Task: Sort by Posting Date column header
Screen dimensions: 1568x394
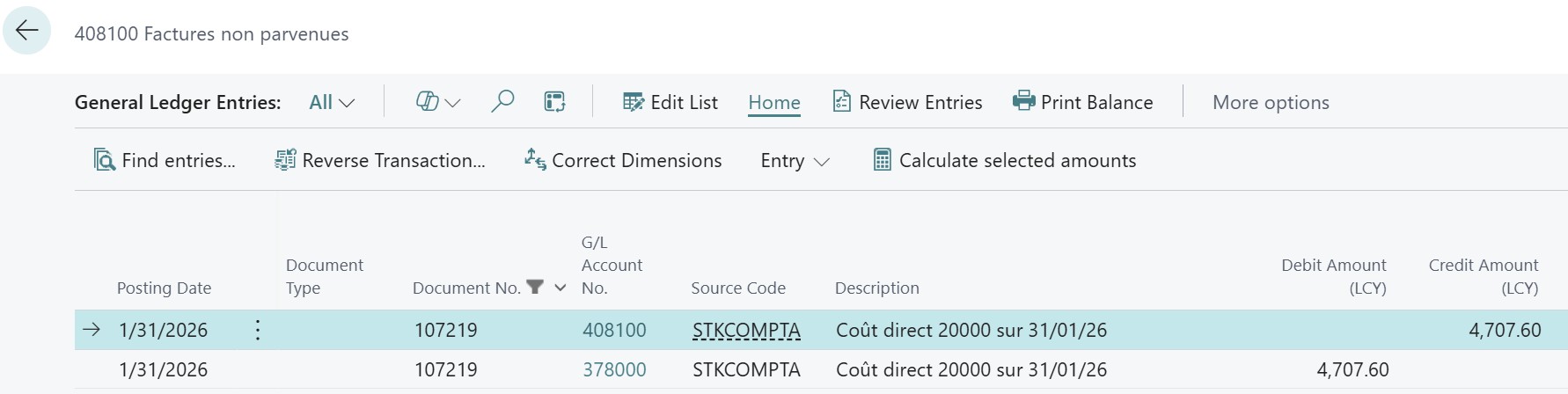Action: pos(164,288)
